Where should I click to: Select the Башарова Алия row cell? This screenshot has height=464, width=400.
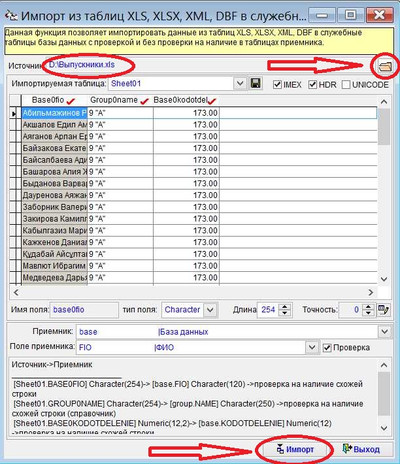pyautogui.click(x=54, y=172)
